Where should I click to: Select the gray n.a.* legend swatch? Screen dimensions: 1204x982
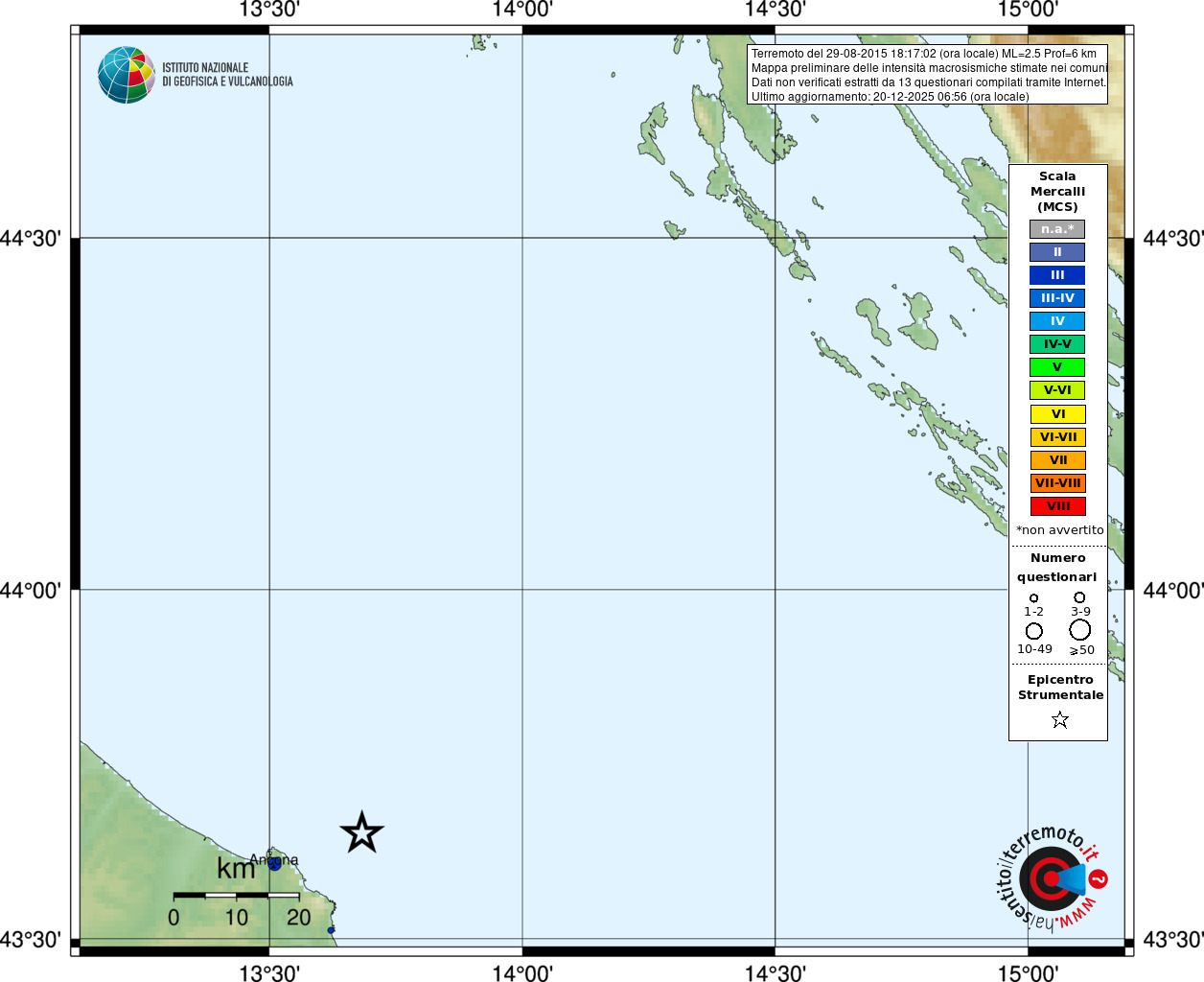coord(1057,229)
